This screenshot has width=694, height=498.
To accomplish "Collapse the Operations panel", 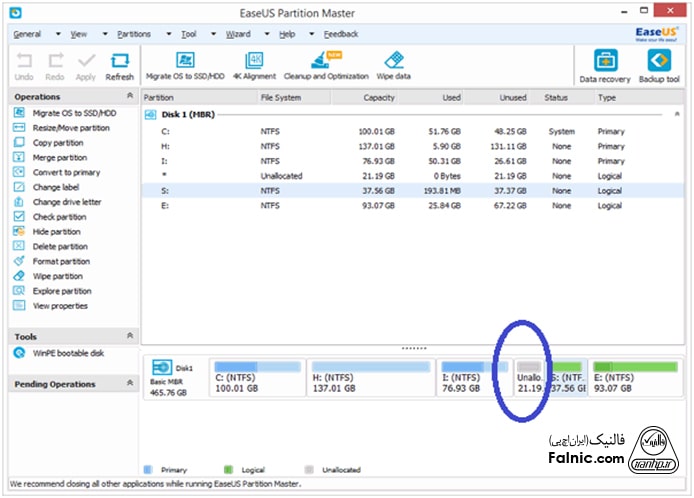I will coord(129,97).
